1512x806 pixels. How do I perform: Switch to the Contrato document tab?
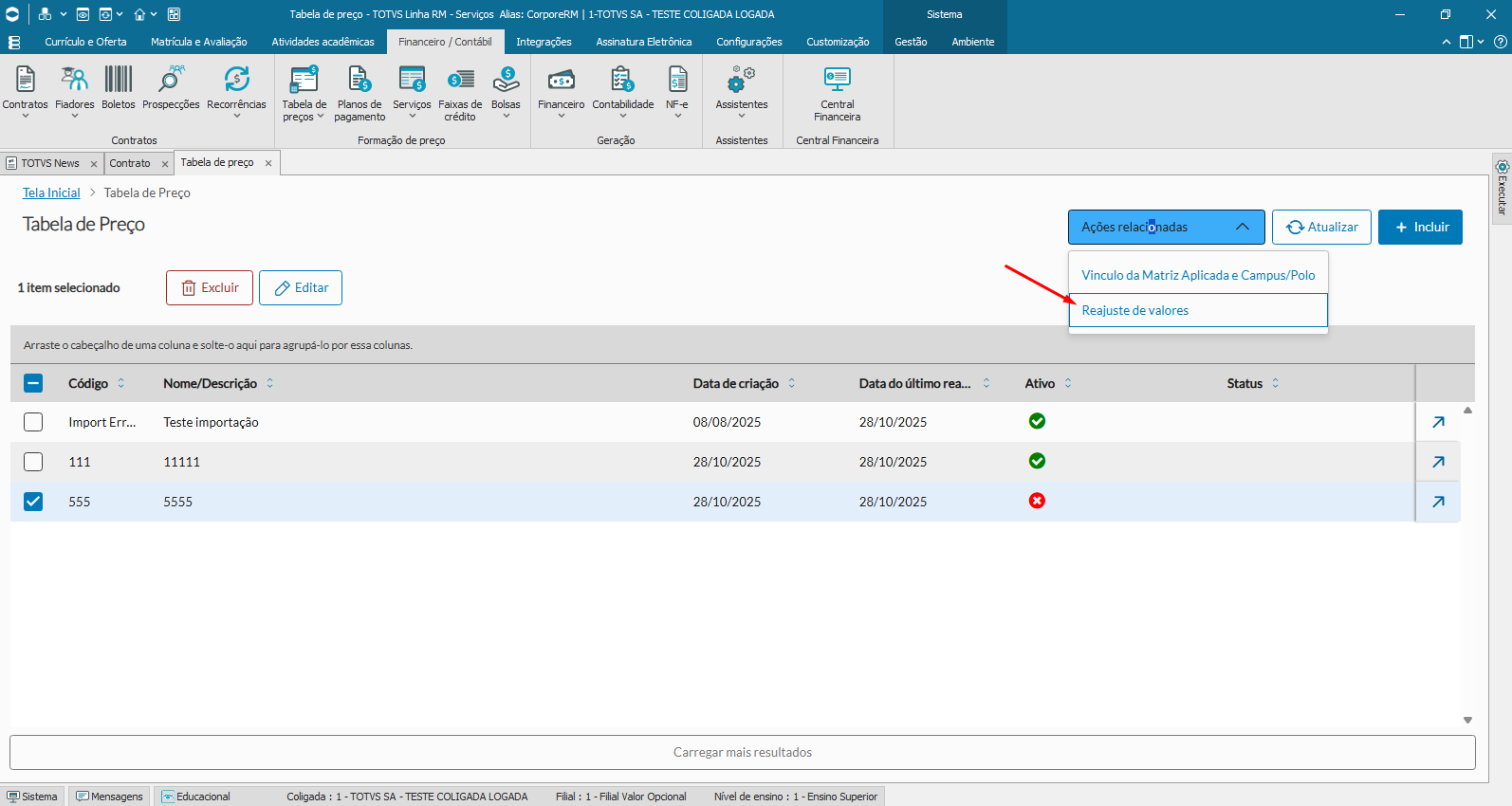[x=130, y=163]
